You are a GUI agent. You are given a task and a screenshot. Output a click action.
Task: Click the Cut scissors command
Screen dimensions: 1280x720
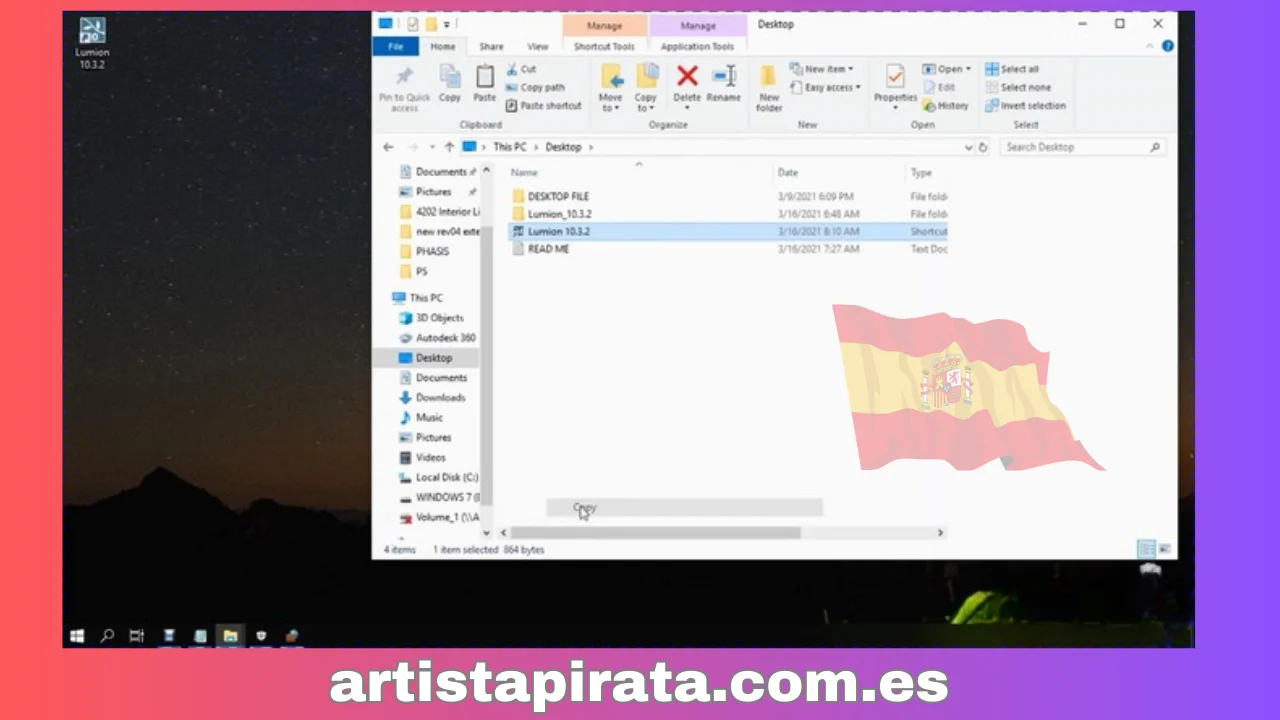(x=521, y=69)
